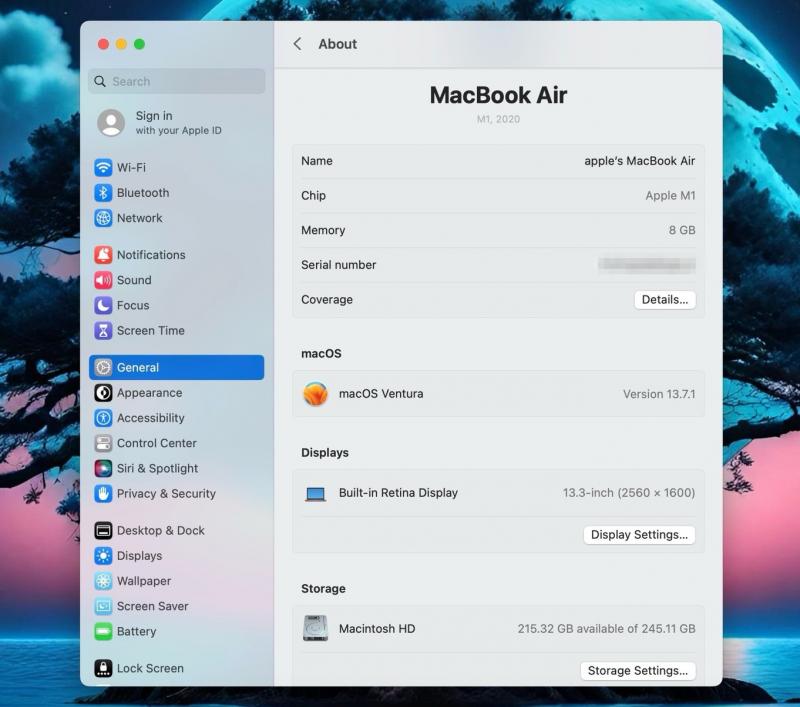Click 215.32 GB available of 245.11 GB
This screenshot has height=707, width=800.
tap(606, 628)
